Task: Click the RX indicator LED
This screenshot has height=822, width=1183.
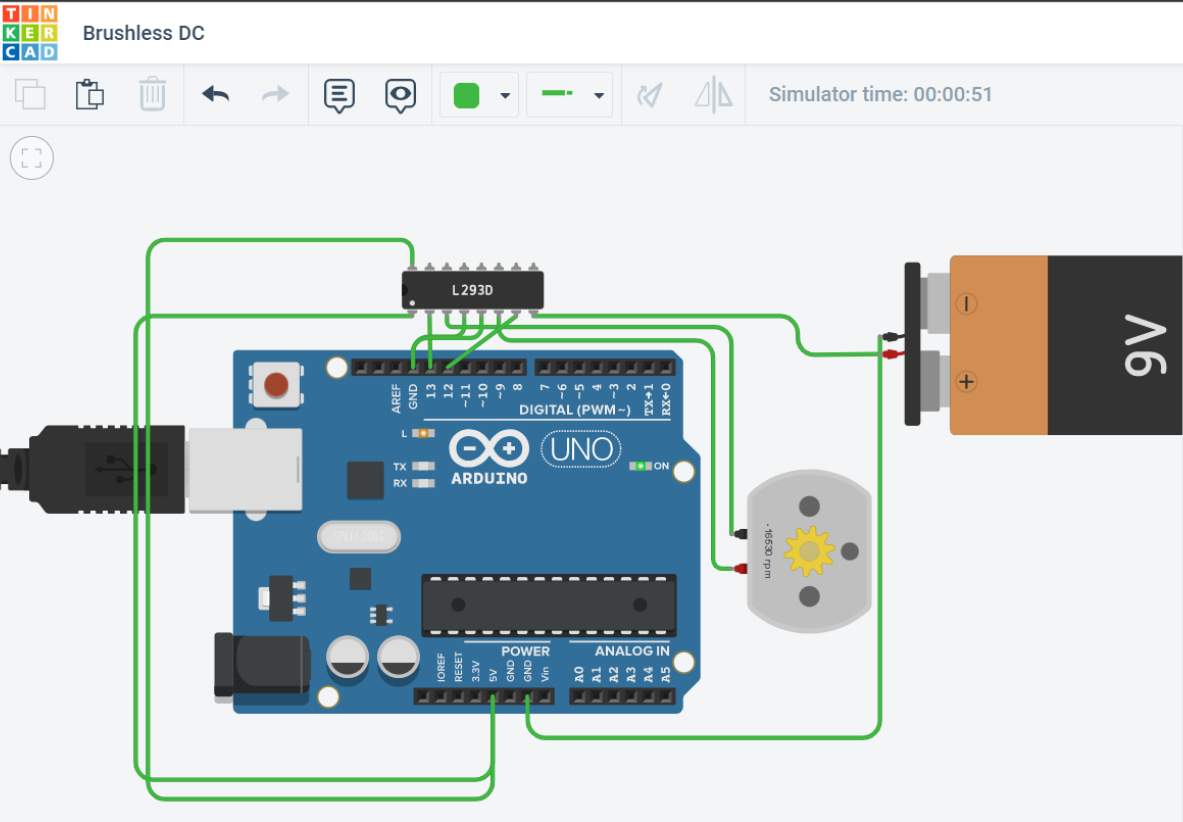Action: coord(423,483)
